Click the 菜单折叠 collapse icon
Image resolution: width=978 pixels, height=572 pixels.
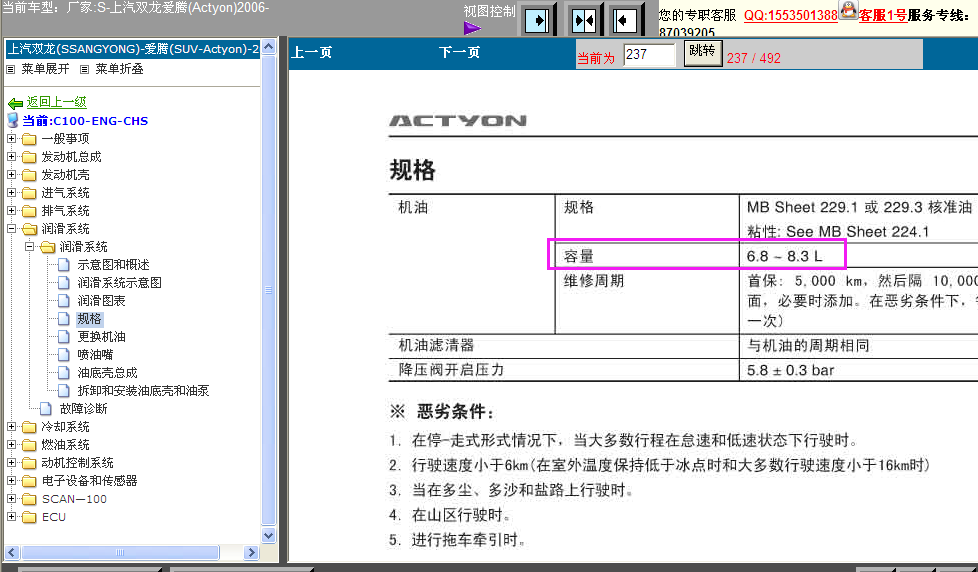(84, 69)
